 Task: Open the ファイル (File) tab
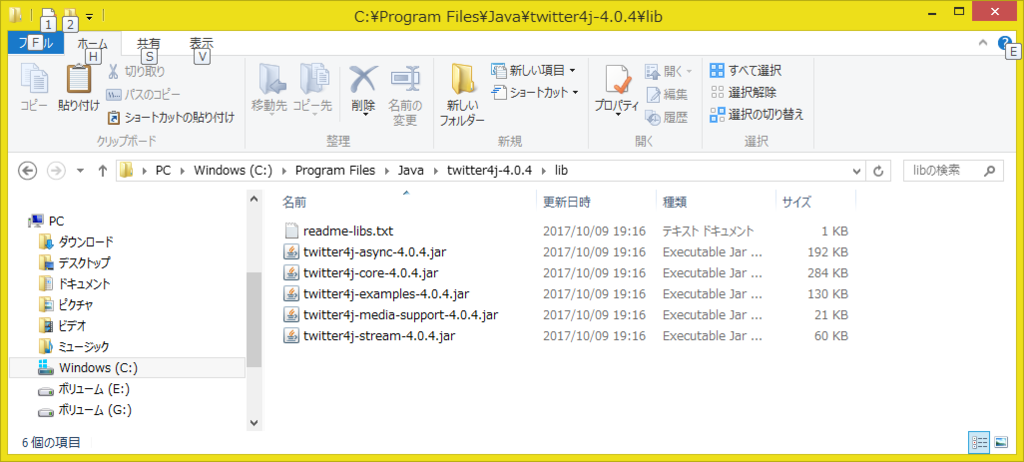(35, 43)
